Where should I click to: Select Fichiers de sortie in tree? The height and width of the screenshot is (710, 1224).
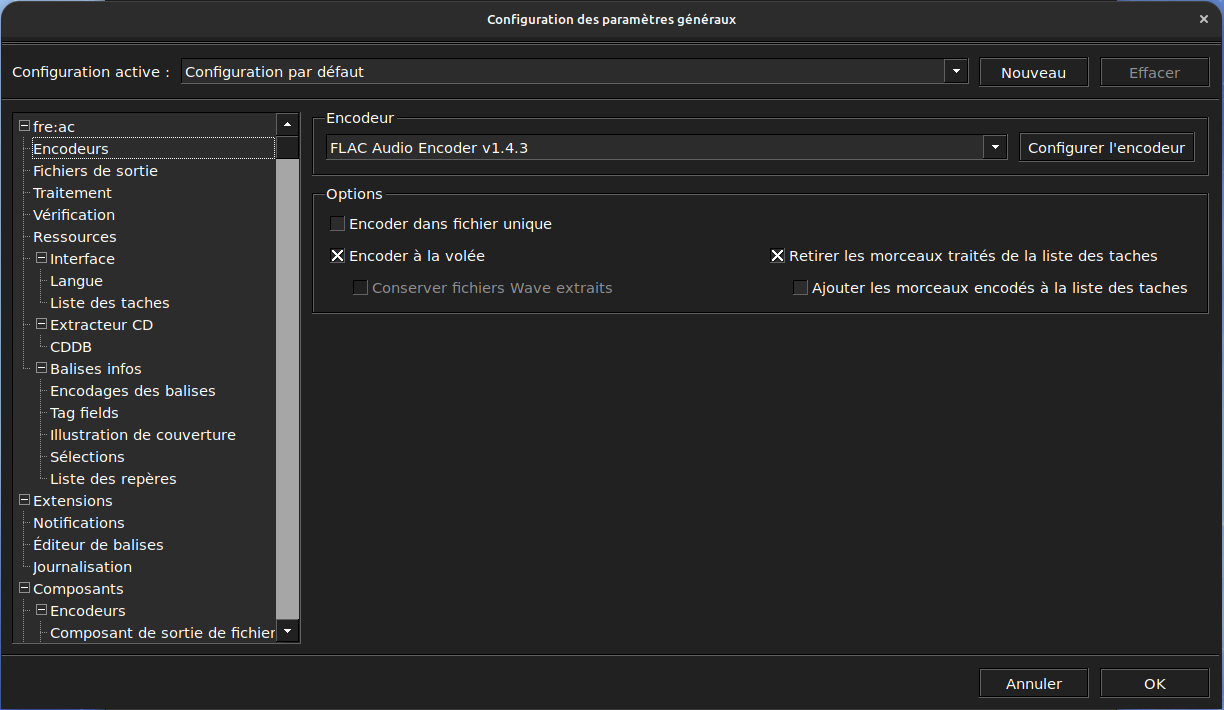click(95, 171)
